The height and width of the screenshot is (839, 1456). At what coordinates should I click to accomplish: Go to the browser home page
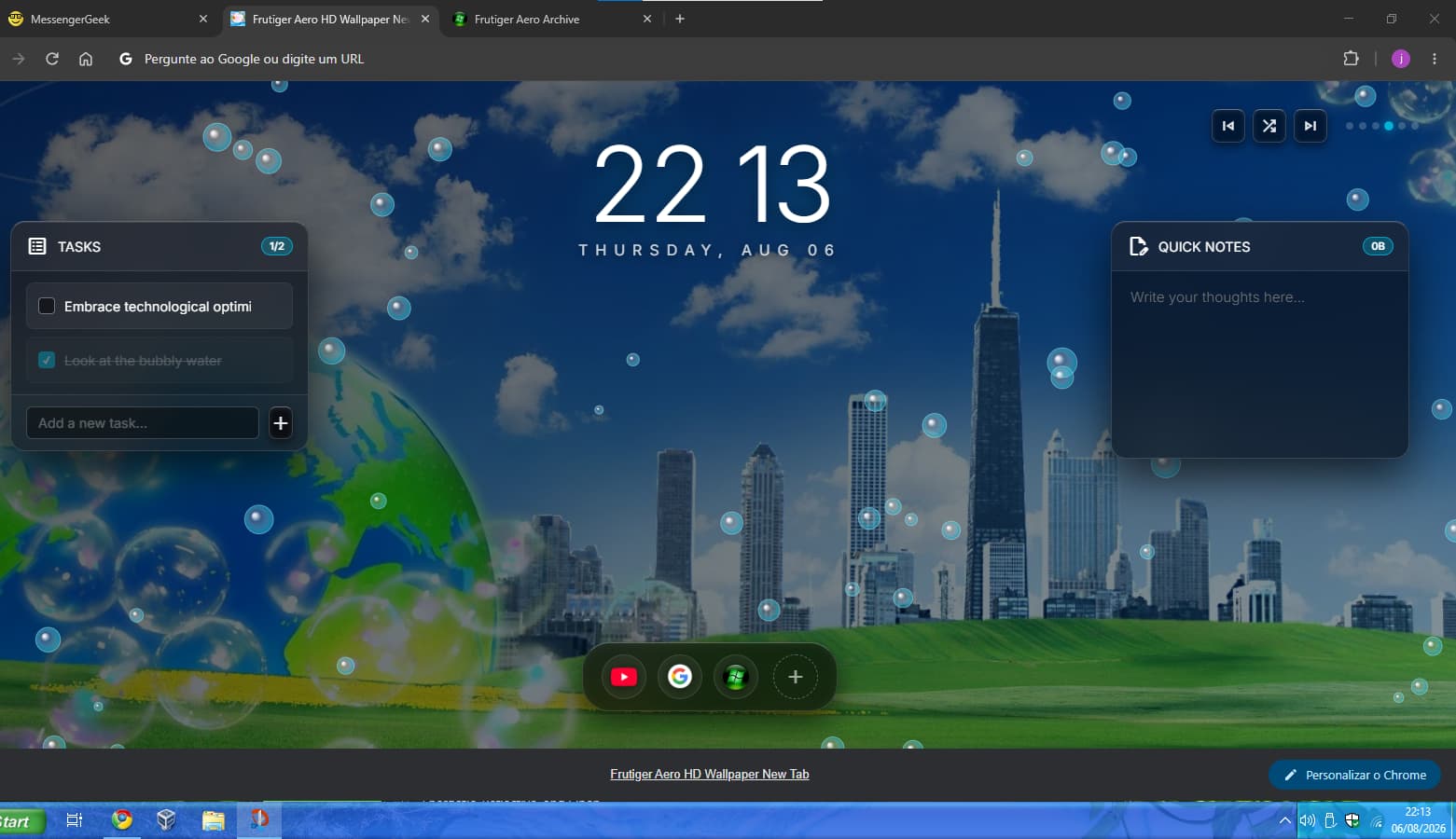(x=86, y=59)
